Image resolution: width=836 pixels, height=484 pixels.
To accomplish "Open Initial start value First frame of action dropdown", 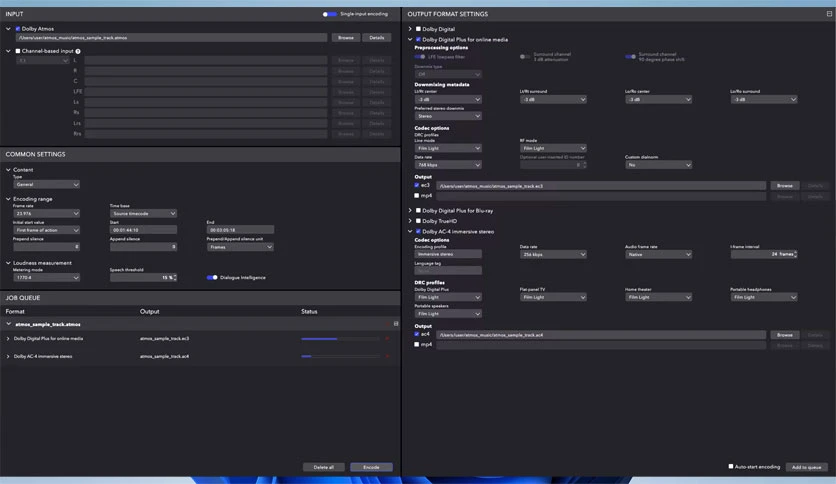I will pos(46,230).
